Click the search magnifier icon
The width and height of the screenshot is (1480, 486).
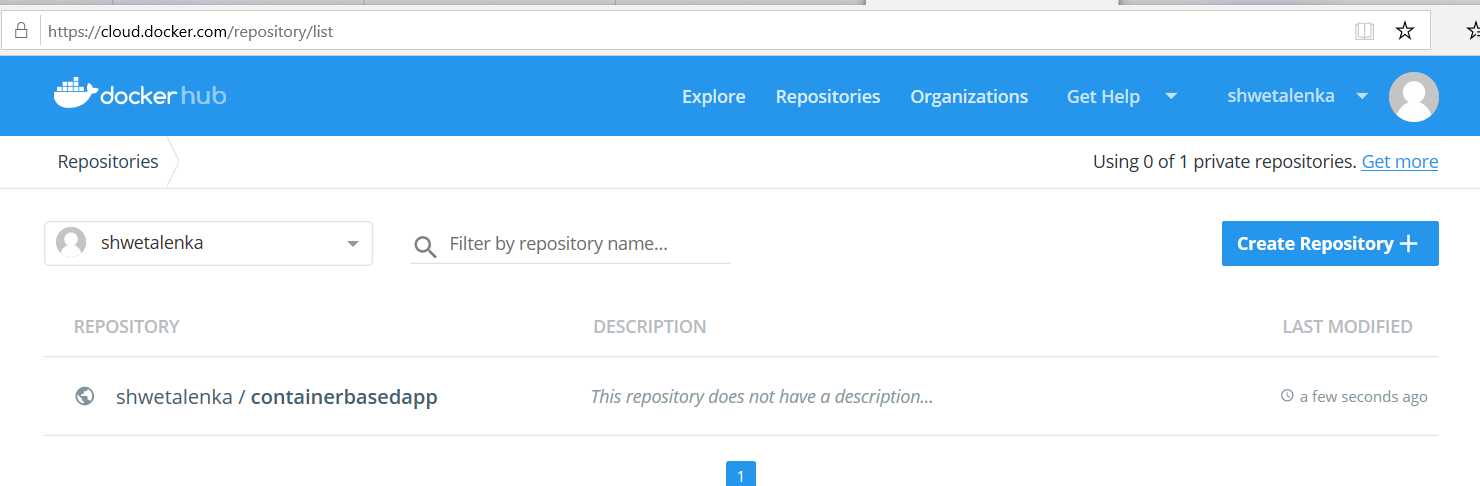425,247
